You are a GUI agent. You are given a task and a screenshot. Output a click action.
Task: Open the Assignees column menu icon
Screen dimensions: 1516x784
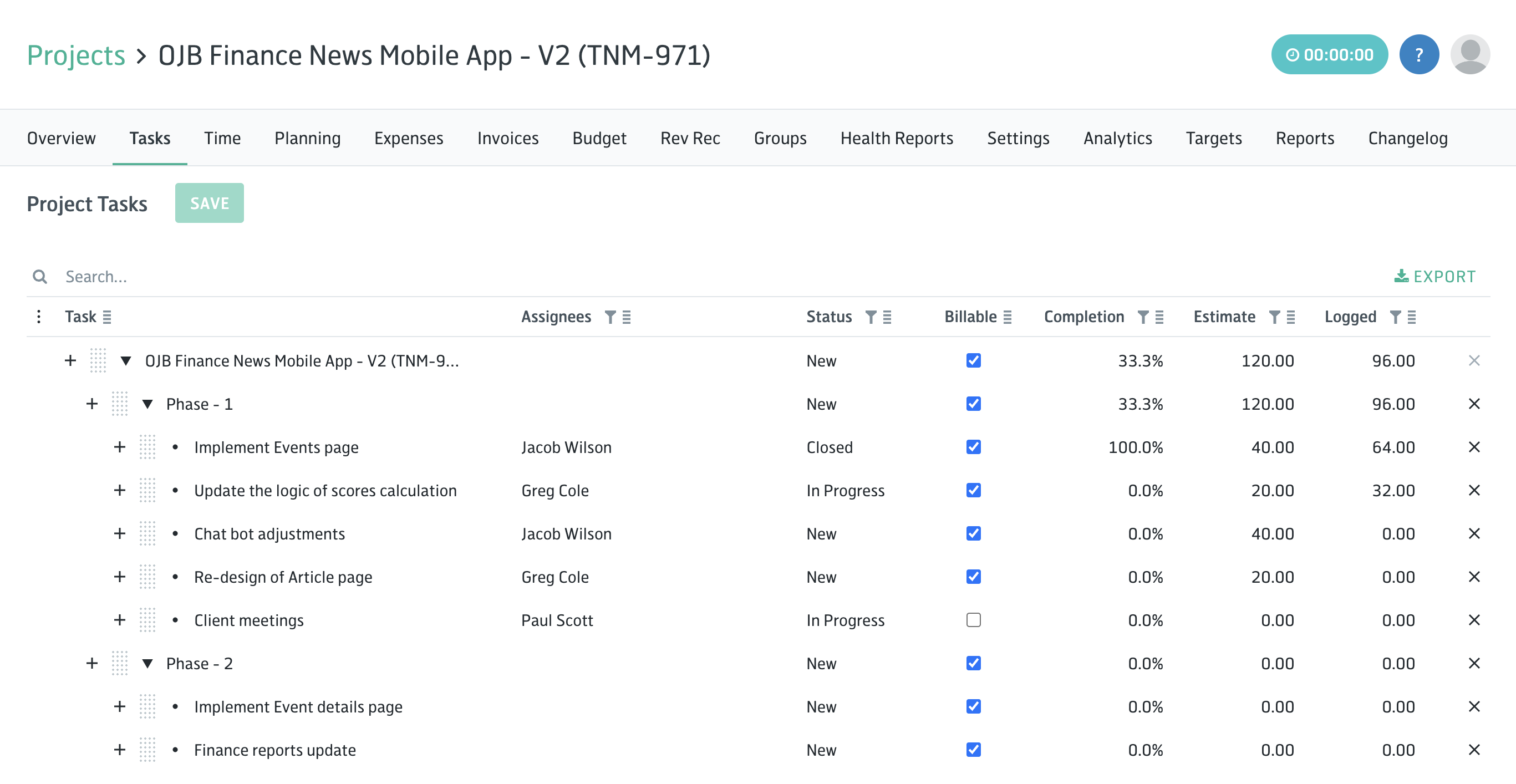tap(627, 317)
